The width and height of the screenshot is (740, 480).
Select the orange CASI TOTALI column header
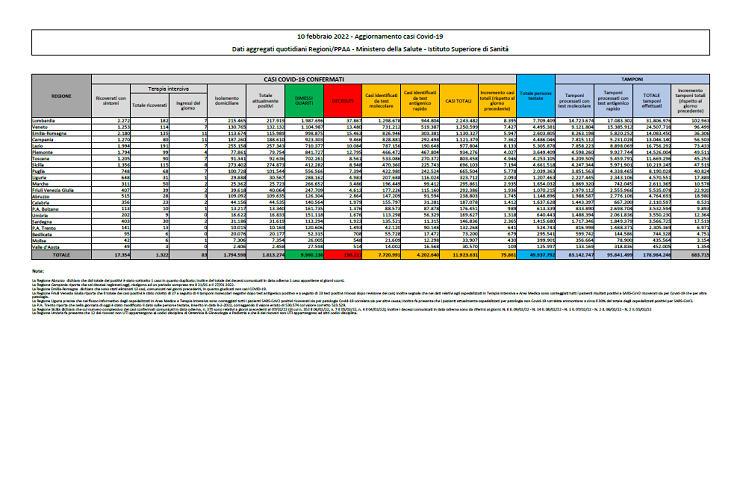(460, 101)
